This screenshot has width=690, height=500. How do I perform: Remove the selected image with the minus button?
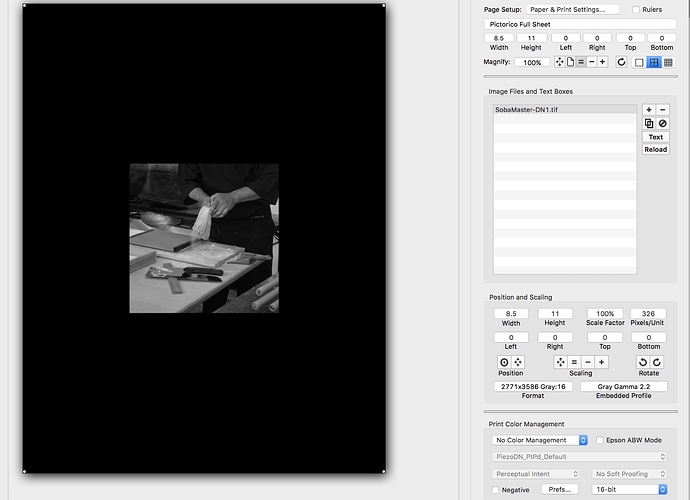coord(662,110)
